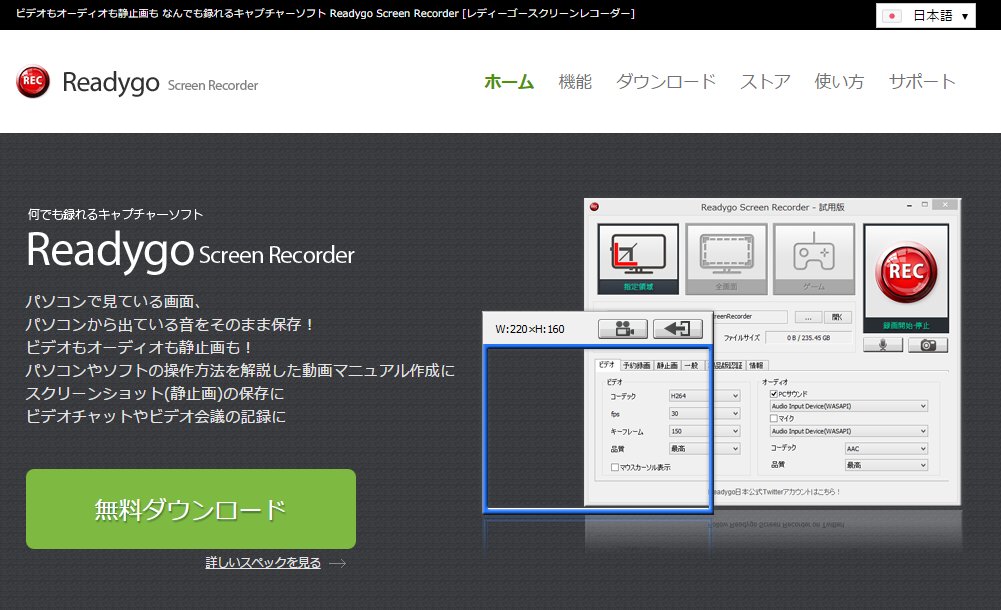Click the Japan flag icon in language selector
The image size is (1001, 610).
point(892,16)
